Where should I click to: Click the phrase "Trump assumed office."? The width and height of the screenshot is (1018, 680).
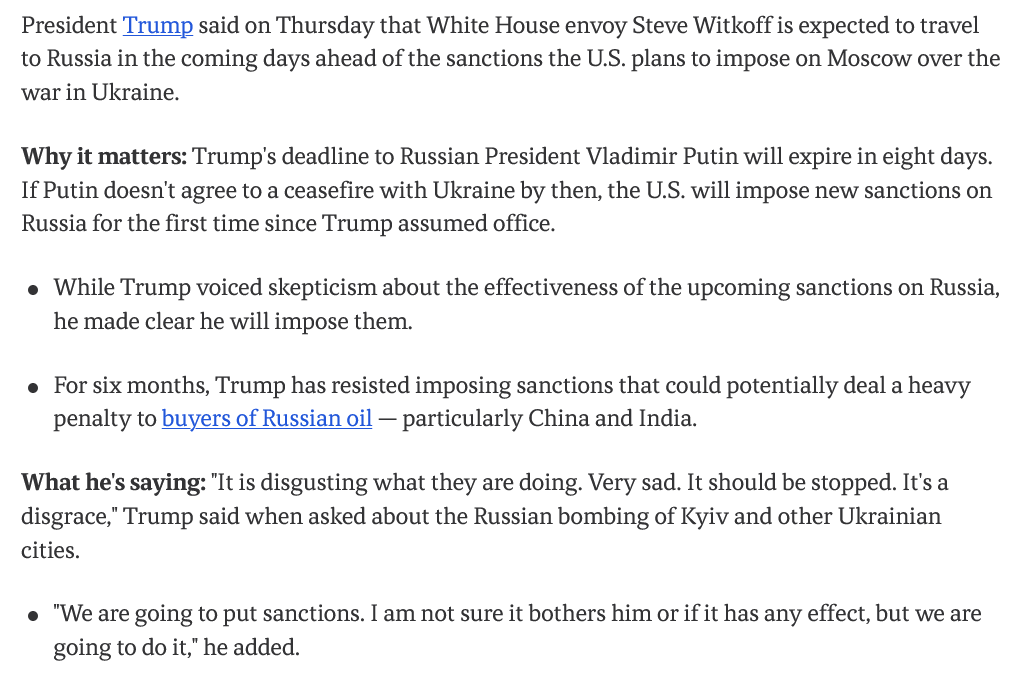tap(438, 223)
